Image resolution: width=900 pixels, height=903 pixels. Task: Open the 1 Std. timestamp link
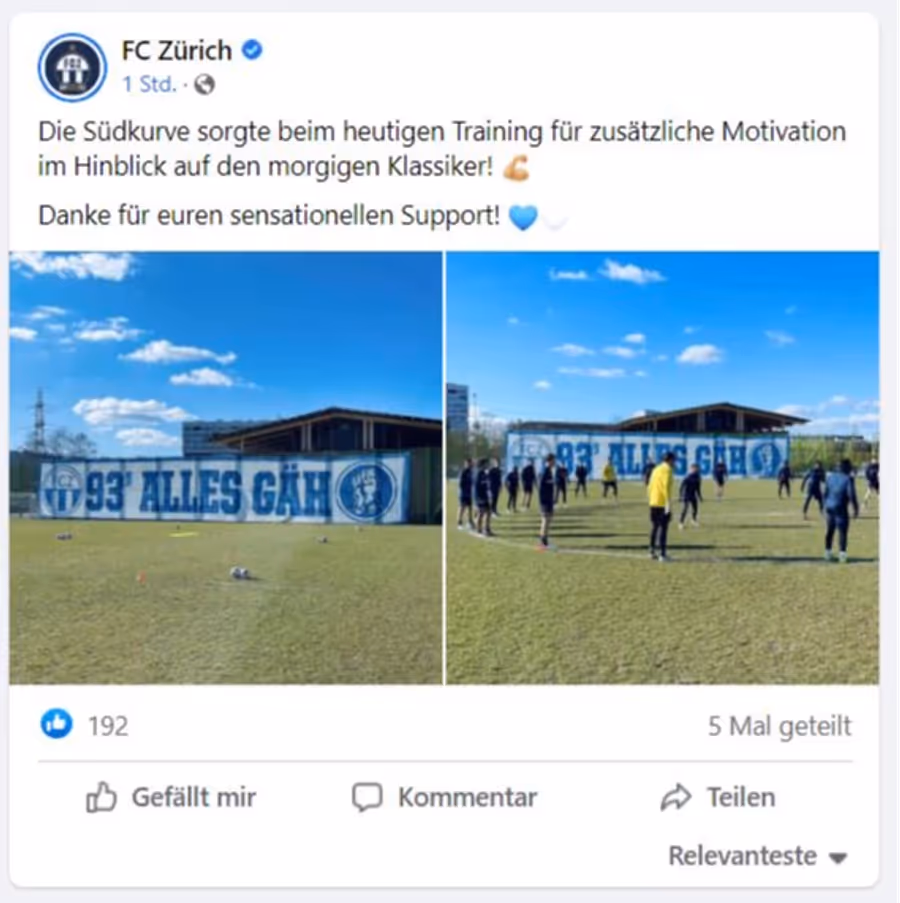(x=149, y=85)
